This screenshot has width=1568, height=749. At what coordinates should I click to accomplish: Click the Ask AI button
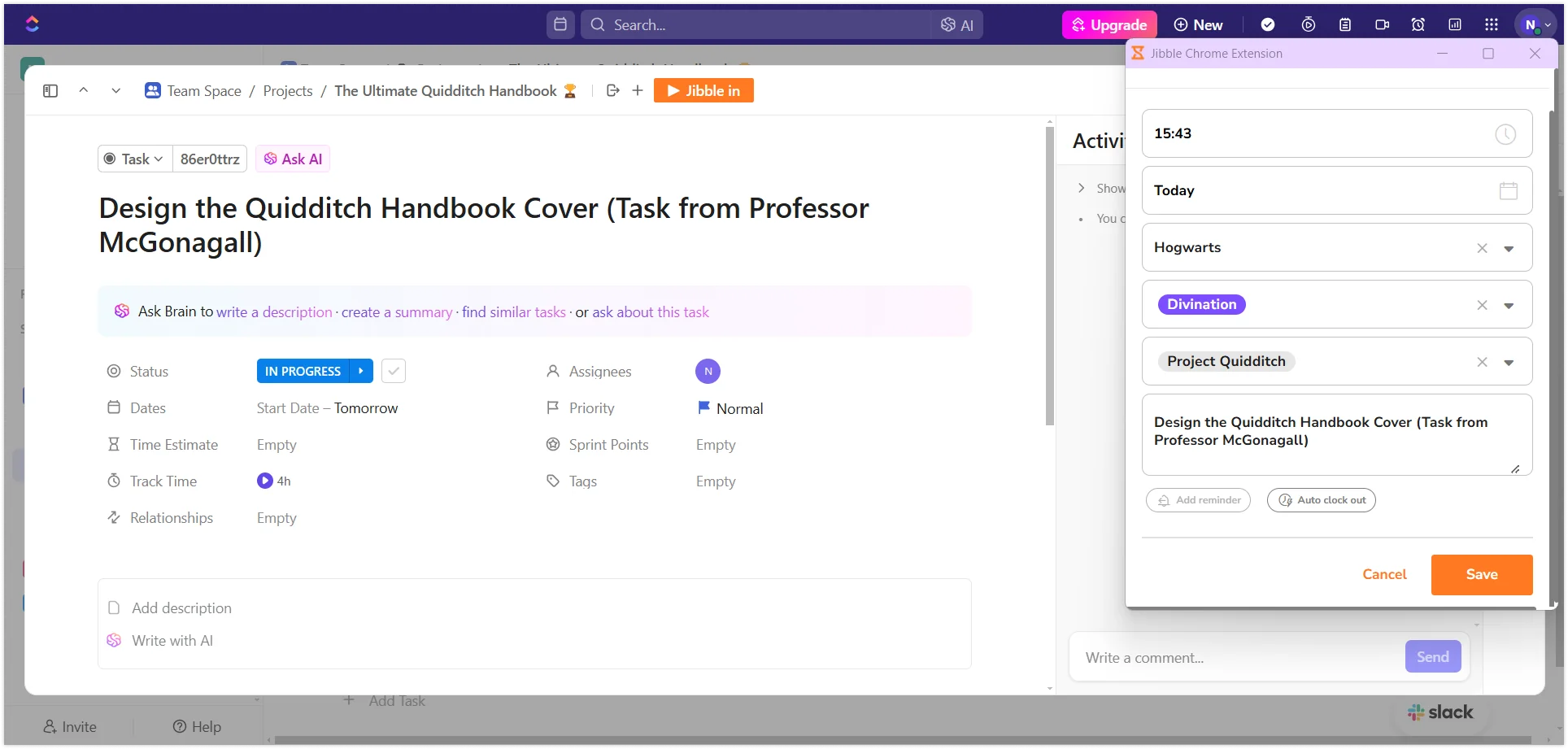(x=293, y=159)
